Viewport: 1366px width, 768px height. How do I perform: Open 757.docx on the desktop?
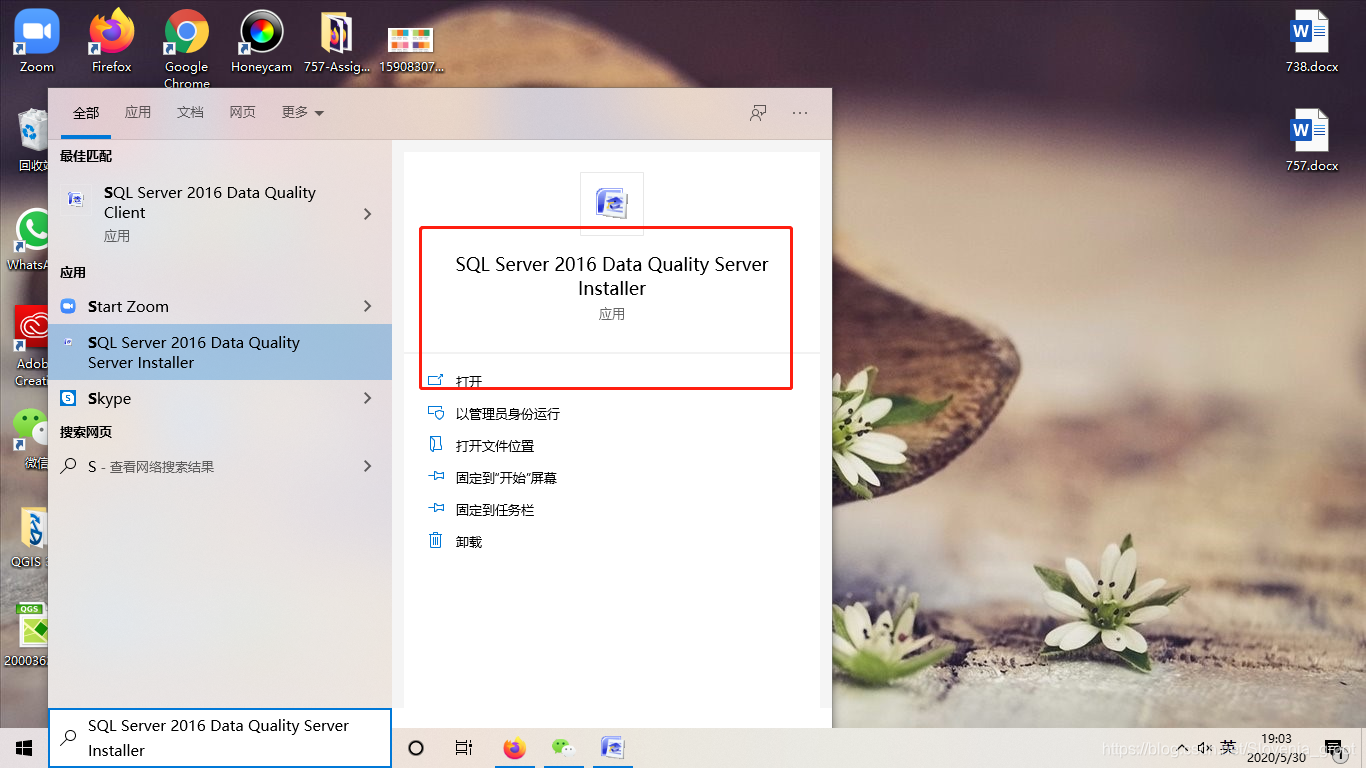[x=1311, y=140]
